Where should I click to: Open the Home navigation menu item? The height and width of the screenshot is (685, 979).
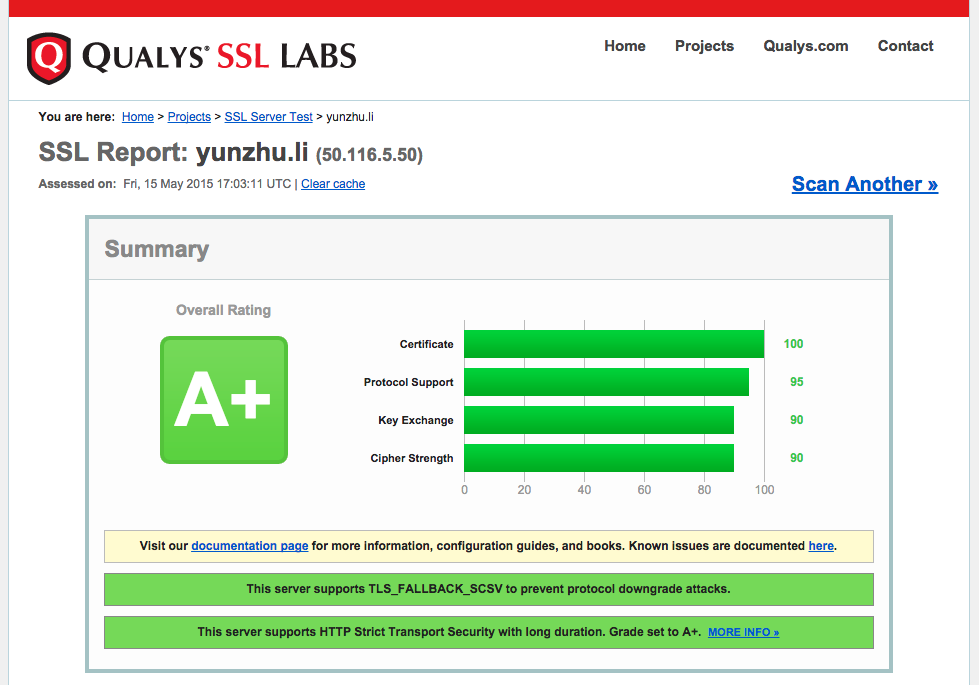click(624, 46)
